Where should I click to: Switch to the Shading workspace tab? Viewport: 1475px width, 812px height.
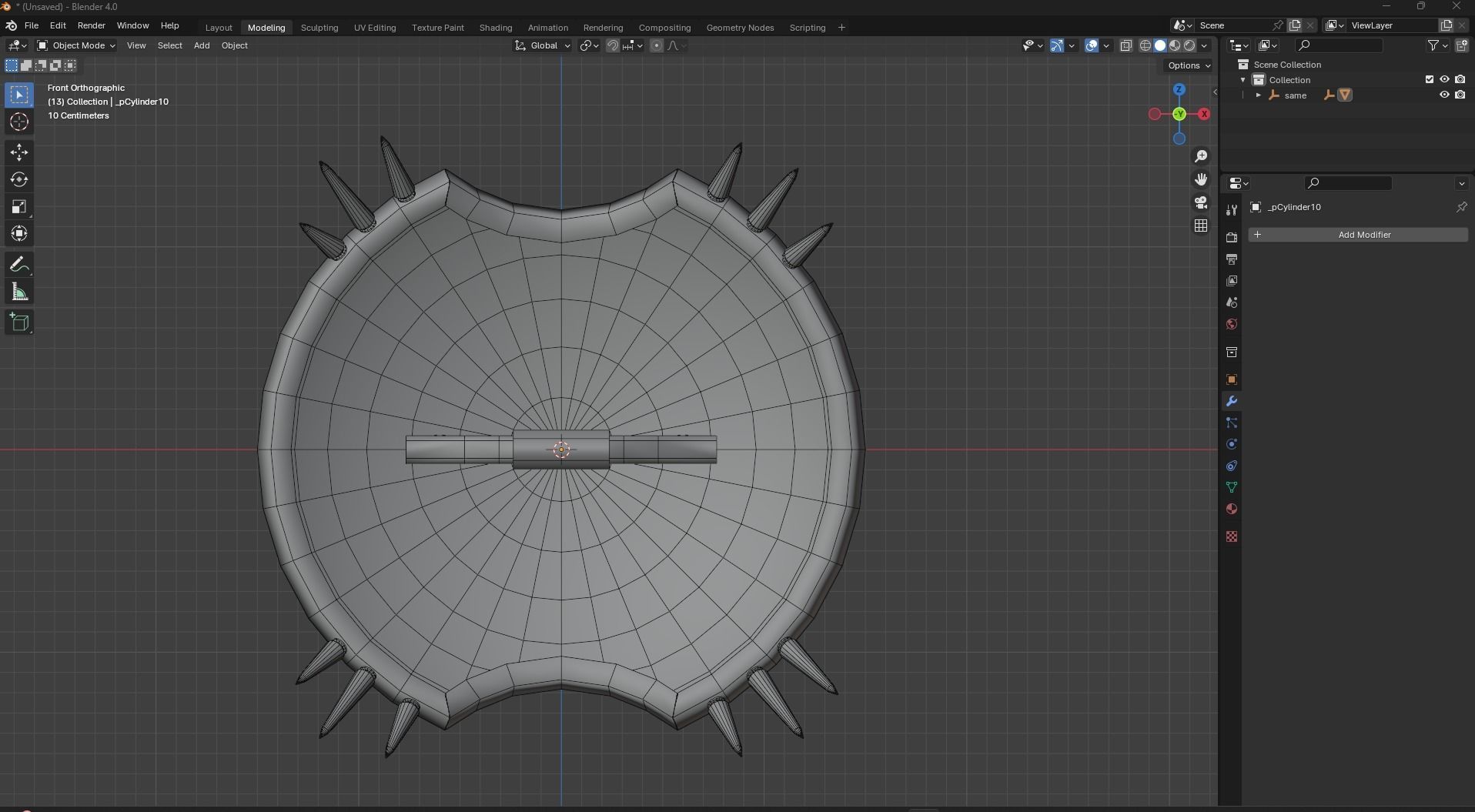pos(496,27)
